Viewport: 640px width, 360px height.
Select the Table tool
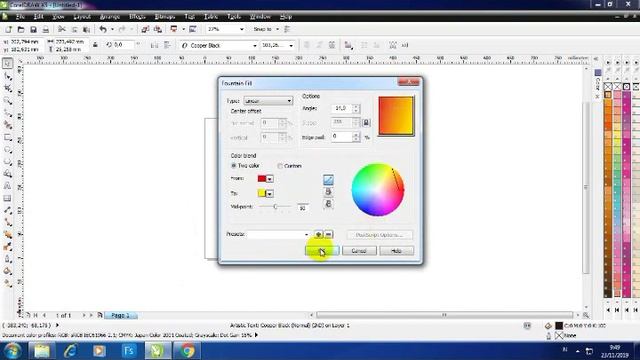tap(7, 198)
